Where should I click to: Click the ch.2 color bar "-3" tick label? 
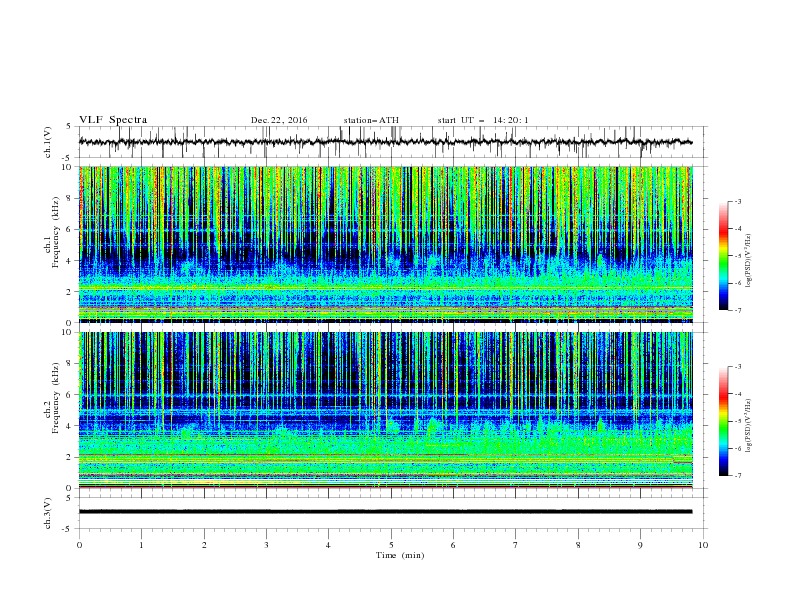click(x=737, y=367)
